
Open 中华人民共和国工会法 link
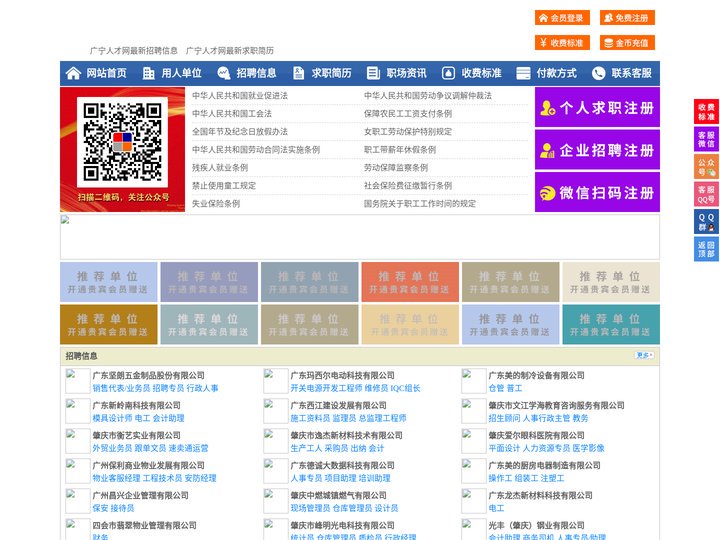point(232,113)
